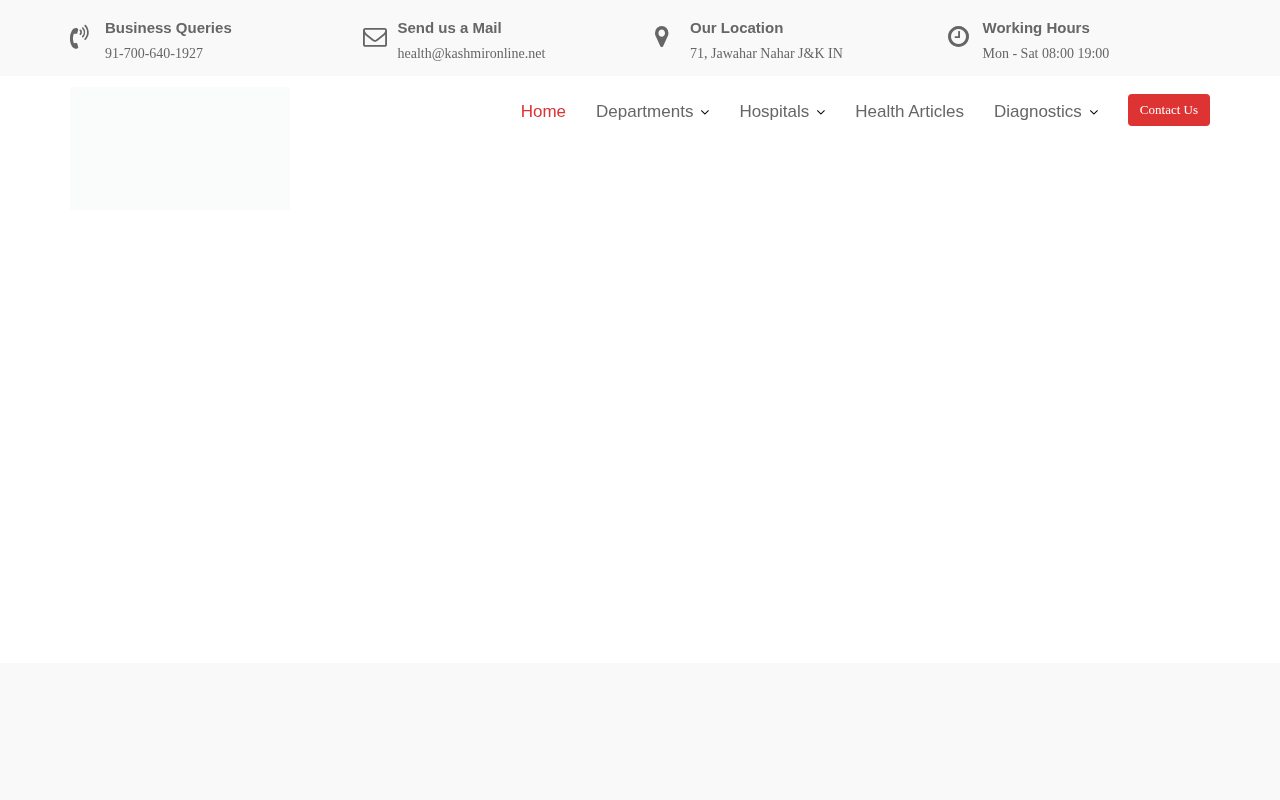Click the address 71, Jawahar Nahar J&K IN
Image resolution: width=1280 pixels, height=800 pixels.
click(x=766, y=54)
